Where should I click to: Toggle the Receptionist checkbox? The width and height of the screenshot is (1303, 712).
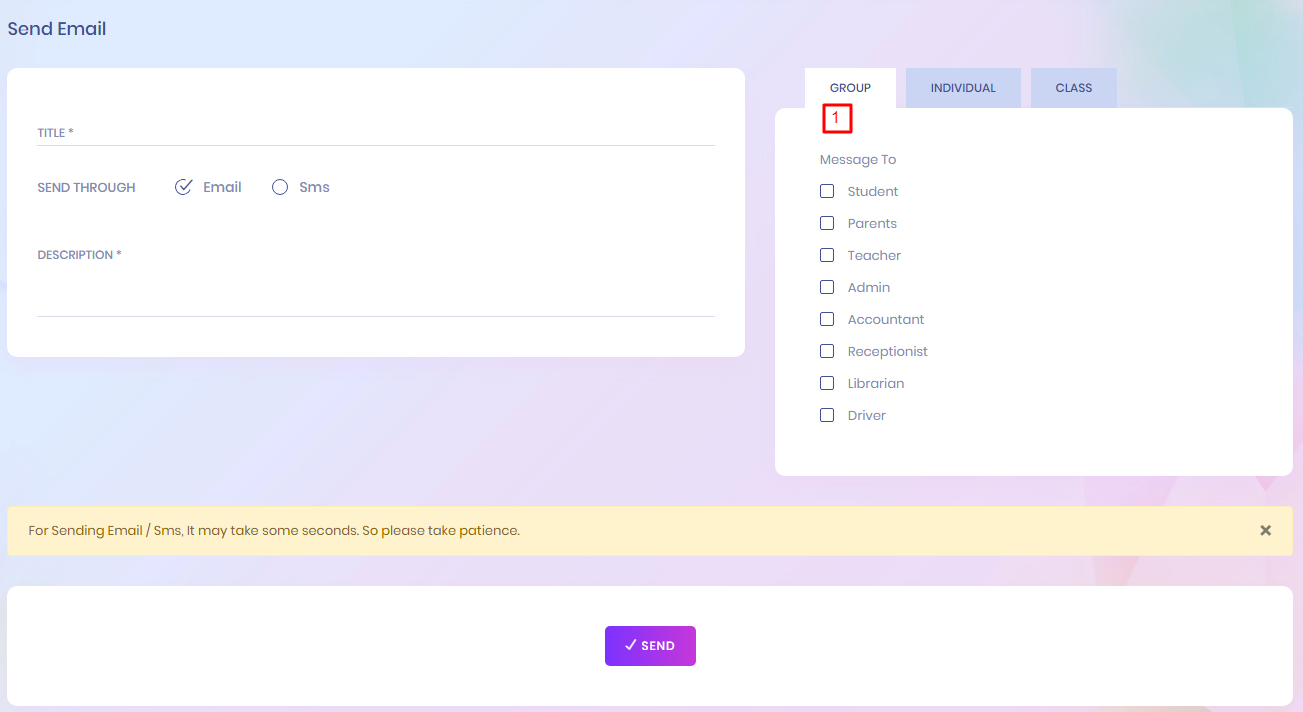pyautogui.click(x=827, y=351)
